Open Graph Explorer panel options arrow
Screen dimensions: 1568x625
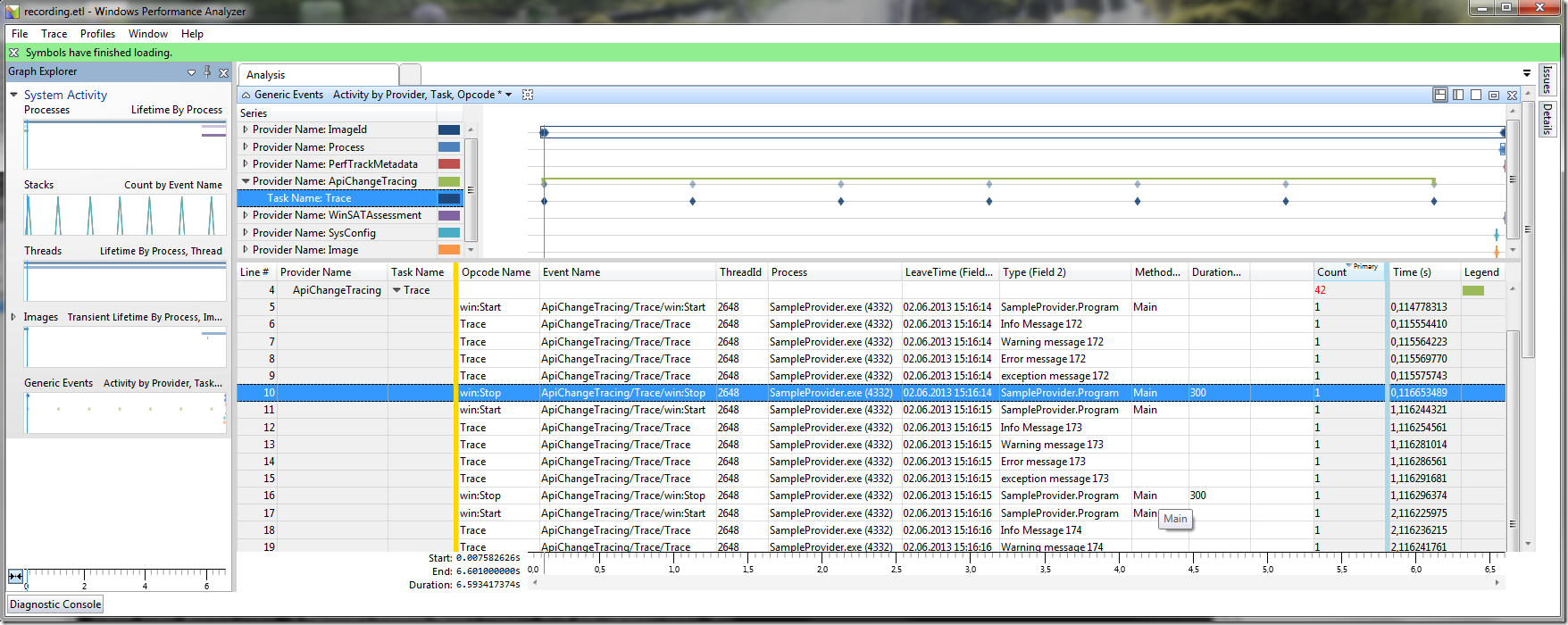[x=191, y=72]
